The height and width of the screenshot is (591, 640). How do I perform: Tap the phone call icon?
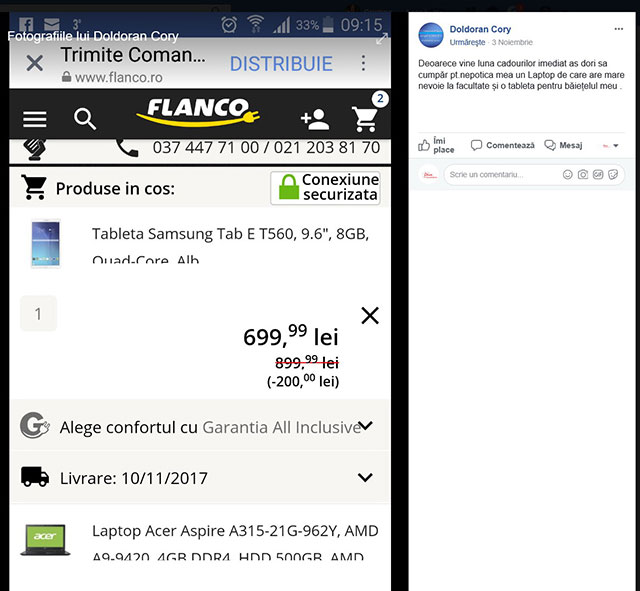coord(127,147)
